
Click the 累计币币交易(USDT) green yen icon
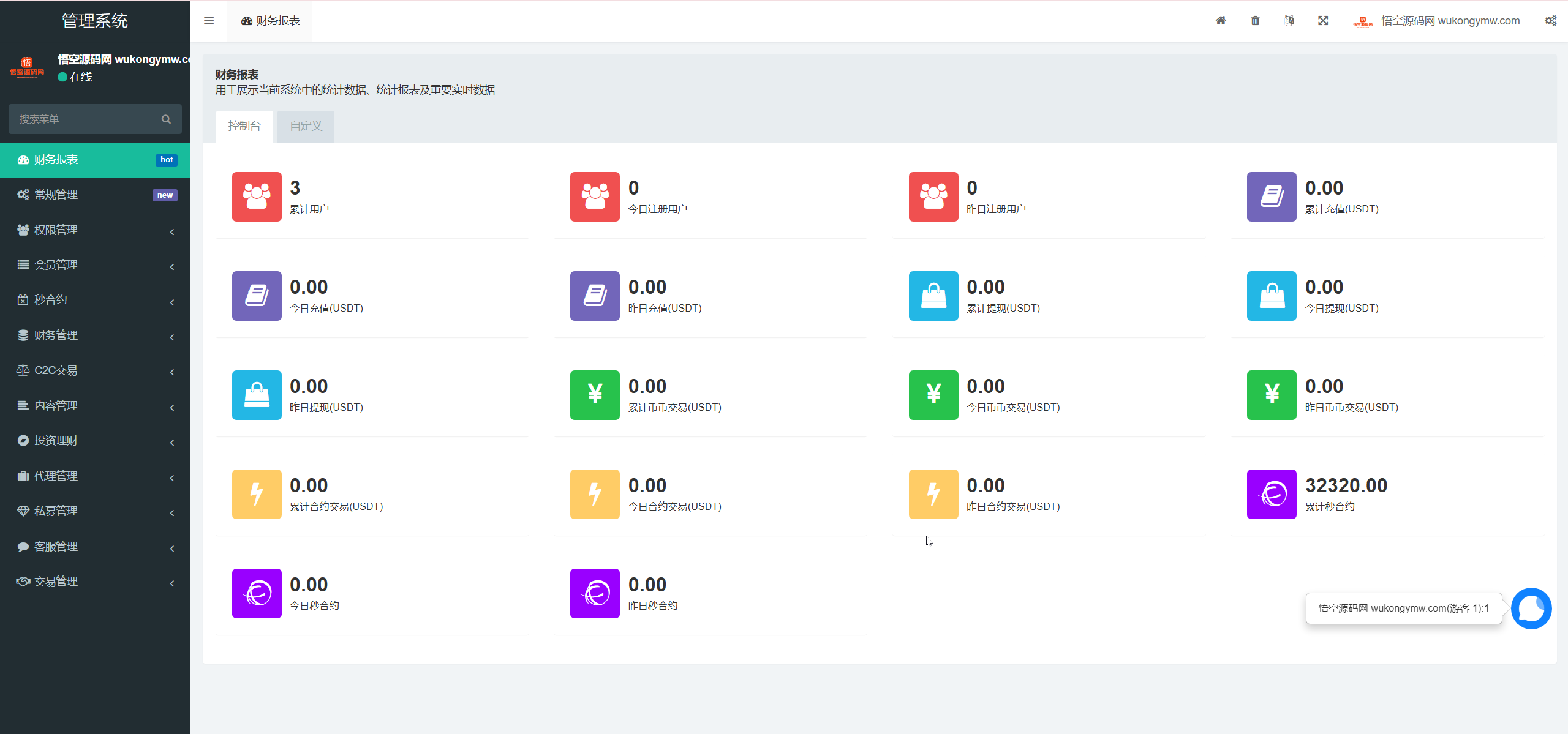pyautogui.click(x=595, y=395)
